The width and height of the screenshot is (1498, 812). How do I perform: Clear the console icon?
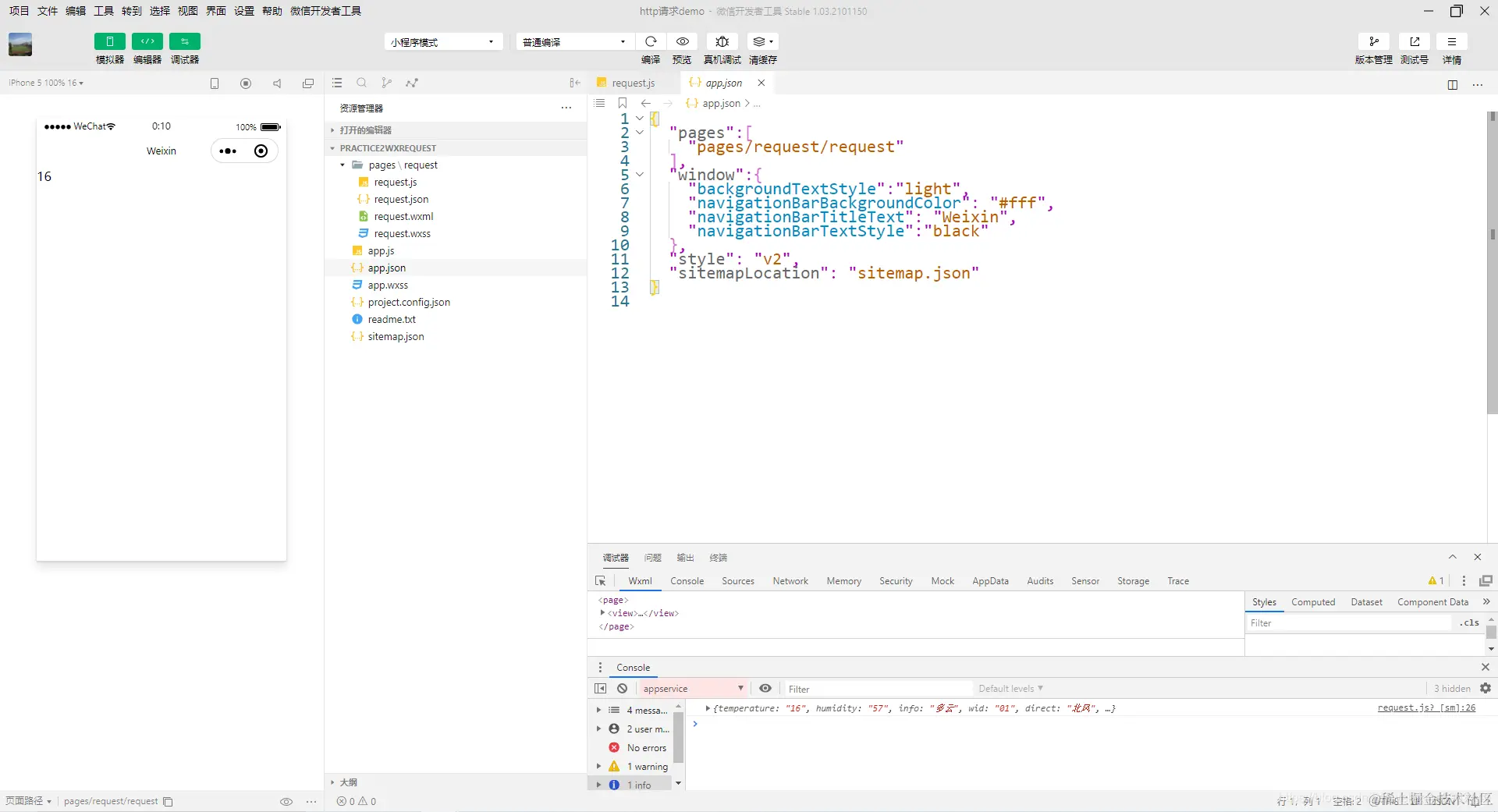622,689
